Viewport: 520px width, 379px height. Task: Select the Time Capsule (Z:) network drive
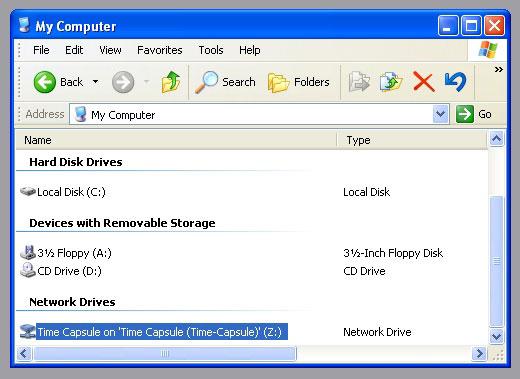click(x=162, y=332)
